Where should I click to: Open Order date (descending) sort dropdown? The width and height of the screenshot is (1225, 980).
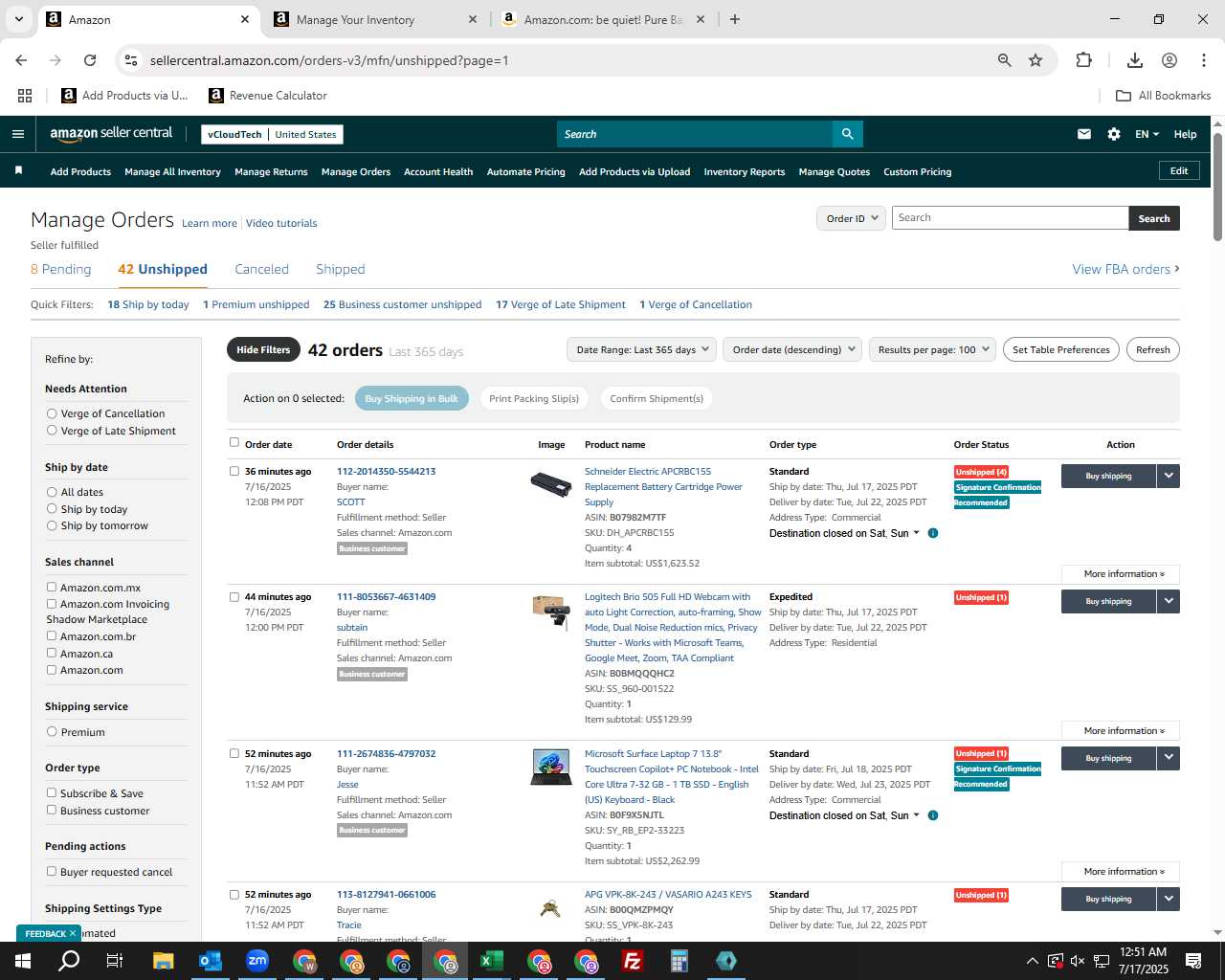point(792,349)
